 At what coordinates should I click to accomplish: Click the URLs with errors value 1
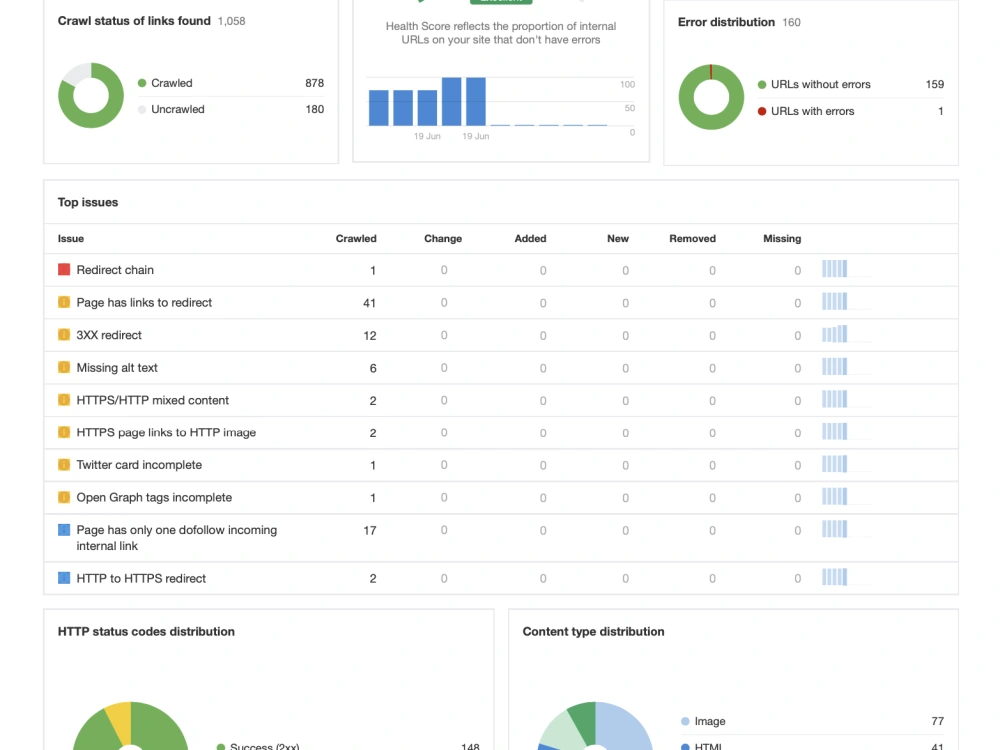pos(941,111)
